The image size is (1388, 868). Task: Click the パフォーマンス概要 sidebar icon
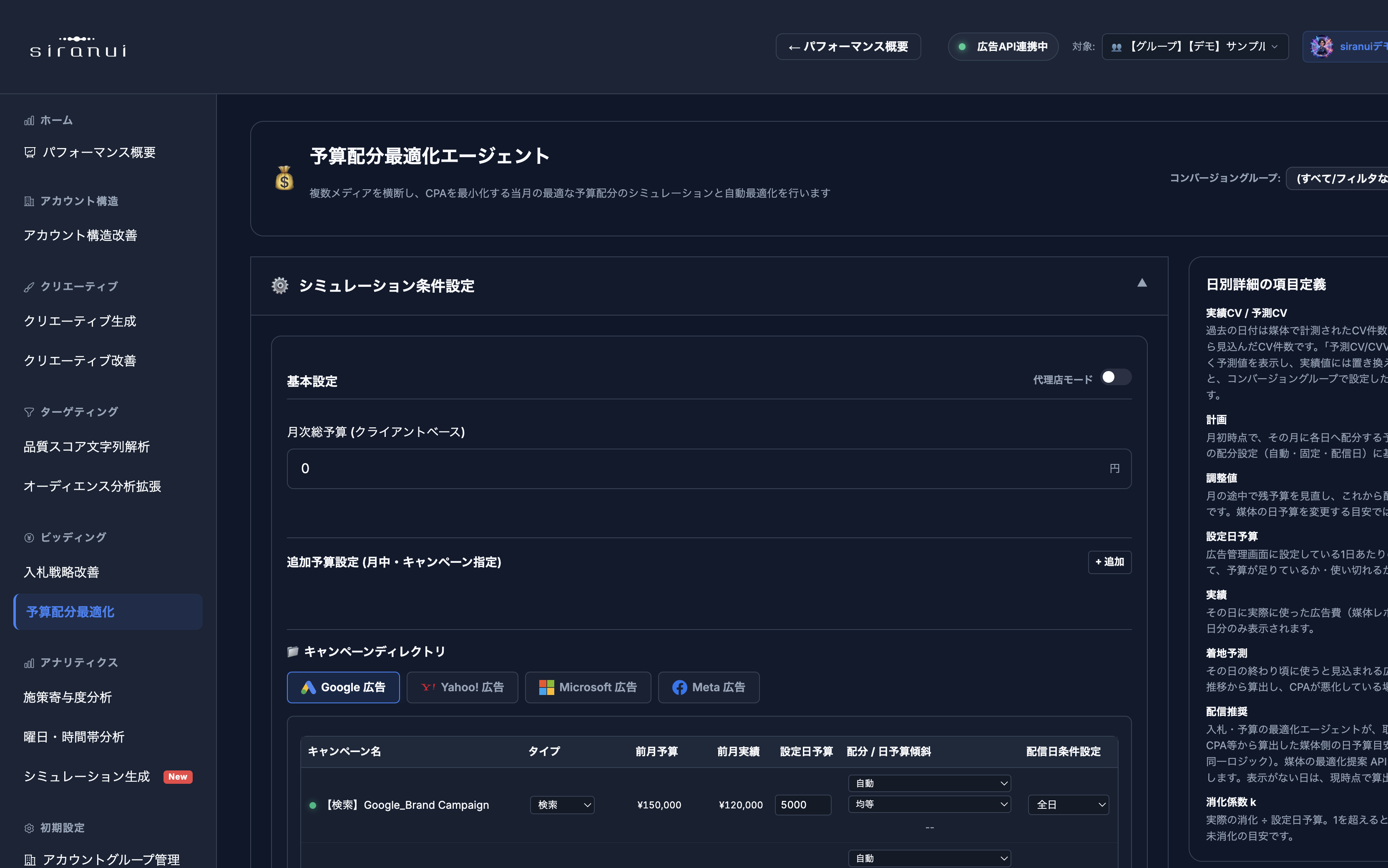pos(30,152)
